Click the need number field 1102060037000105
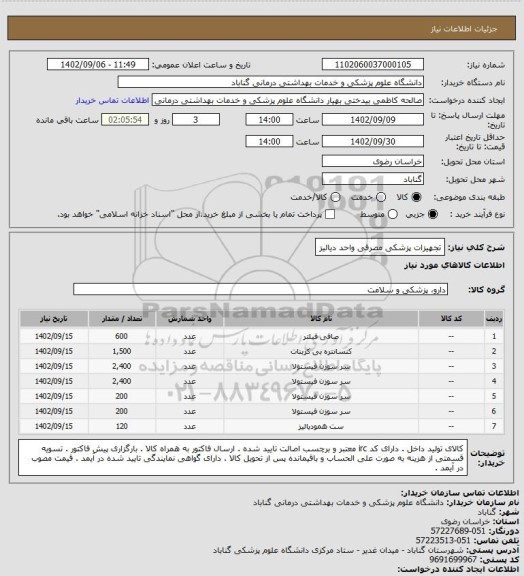 click(x=373, y=65)
